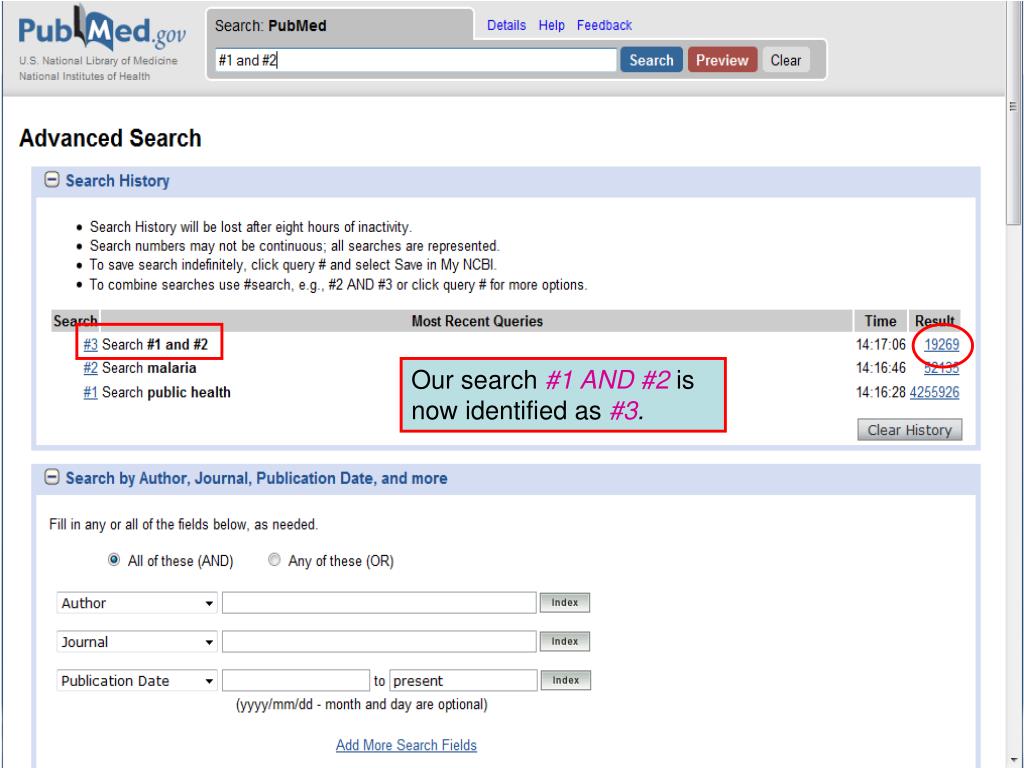
Task: View the 19269 results
Action: pyautogui.click(x=941, y=344)
